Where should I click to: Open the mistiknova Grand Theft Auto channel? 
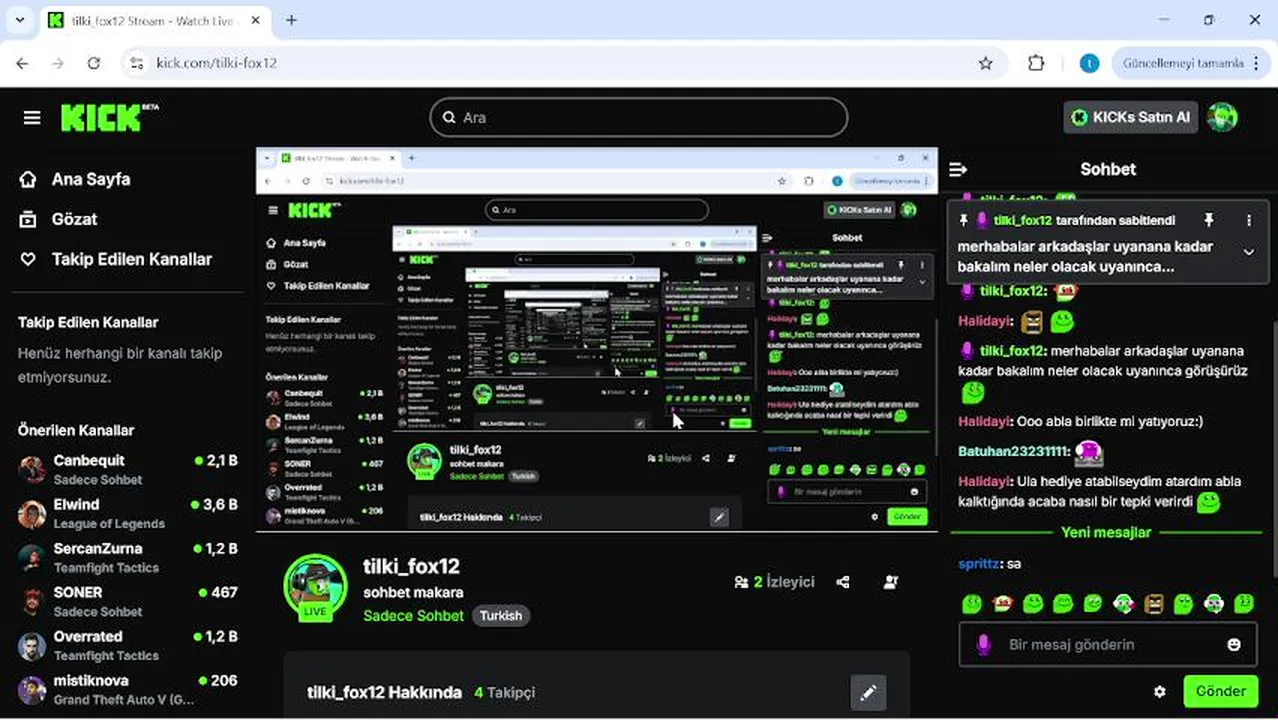click(x=128, y=689)
